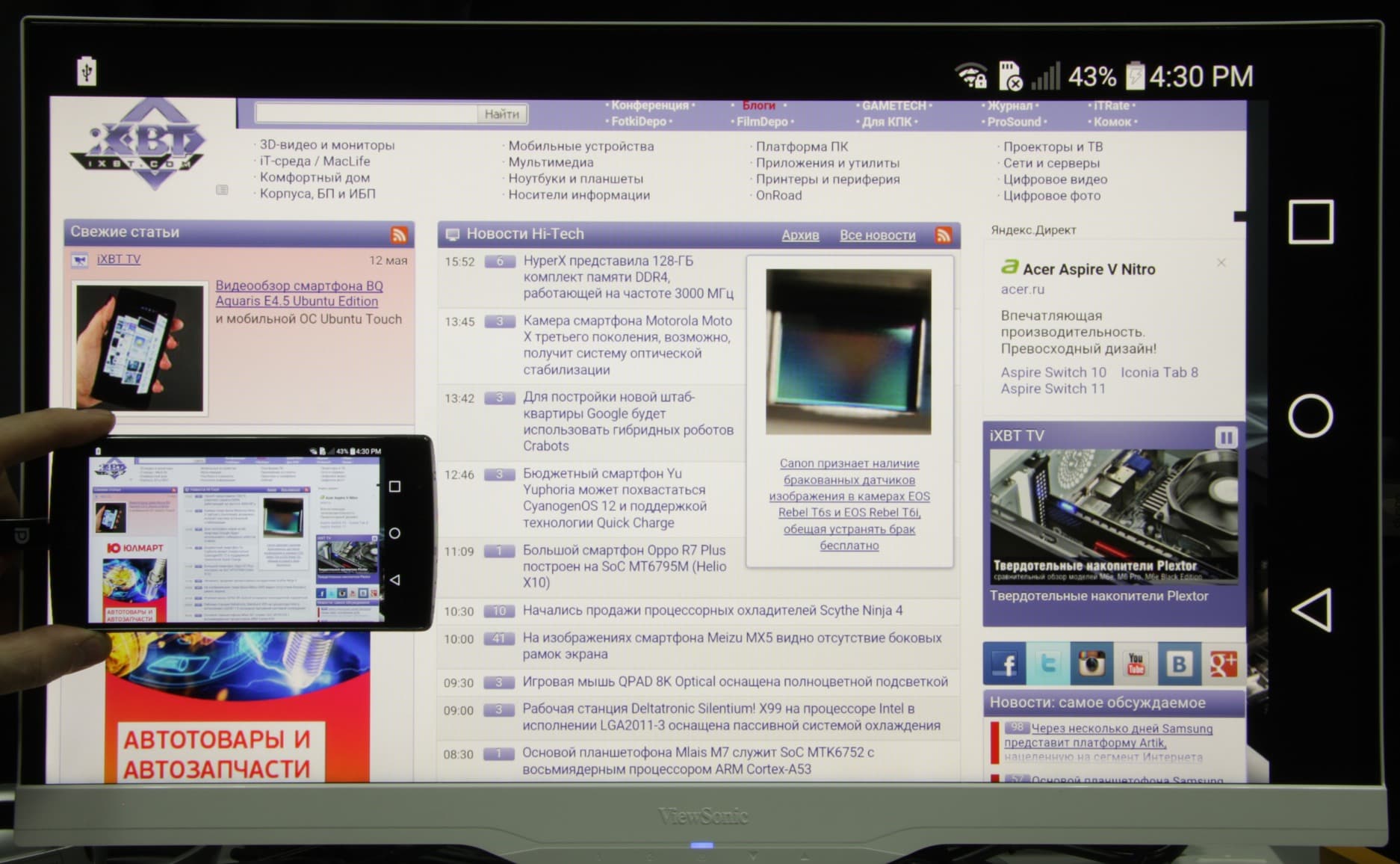Image resolution: width=1400 pixels, height=864 pixels.
Task: Open the Блоги top menu link
Action: (x=759, y=105)
